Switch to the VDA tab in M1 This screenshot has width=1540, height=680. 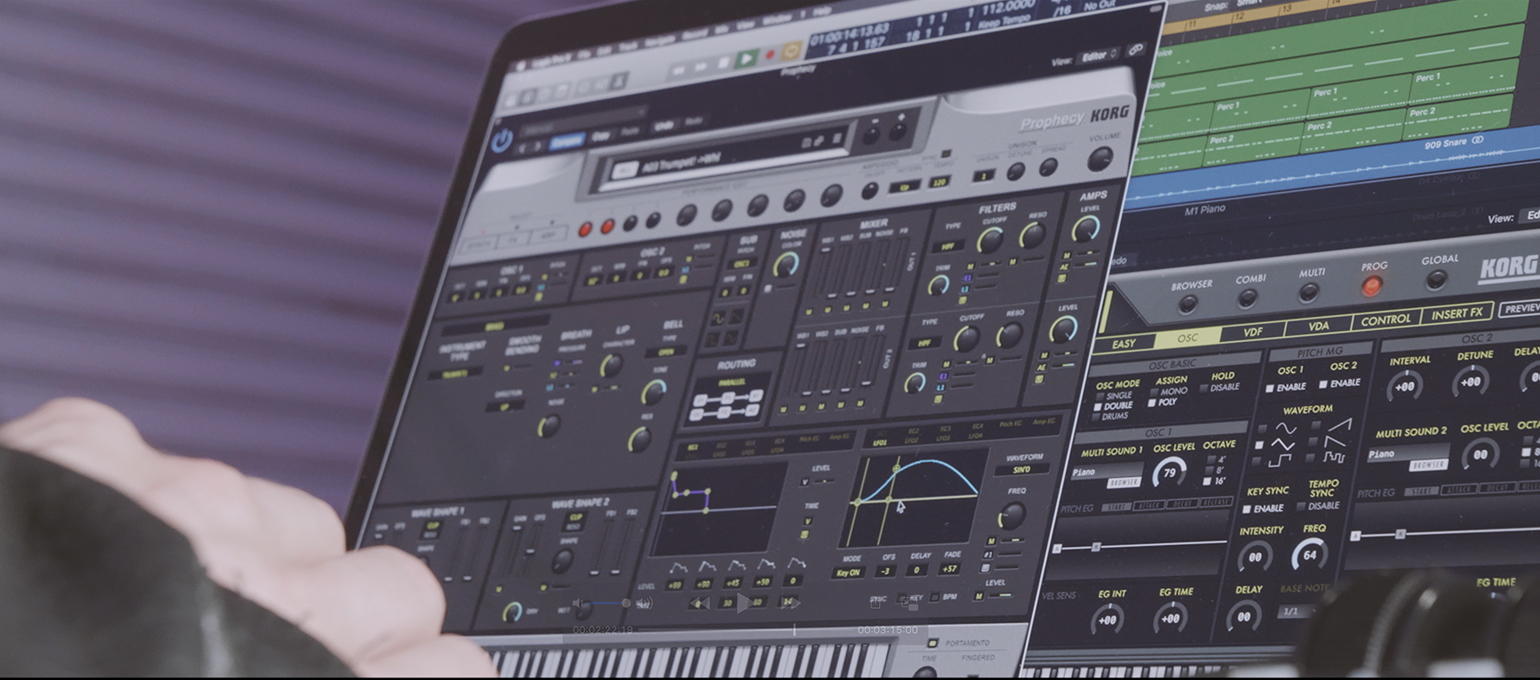point(1318,327)
